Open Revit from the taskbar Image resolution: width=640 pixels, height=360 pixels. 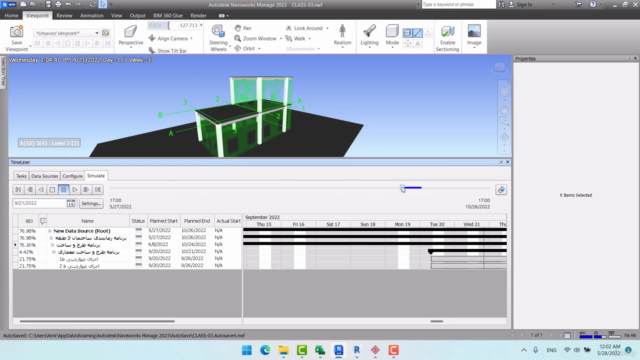357,350
